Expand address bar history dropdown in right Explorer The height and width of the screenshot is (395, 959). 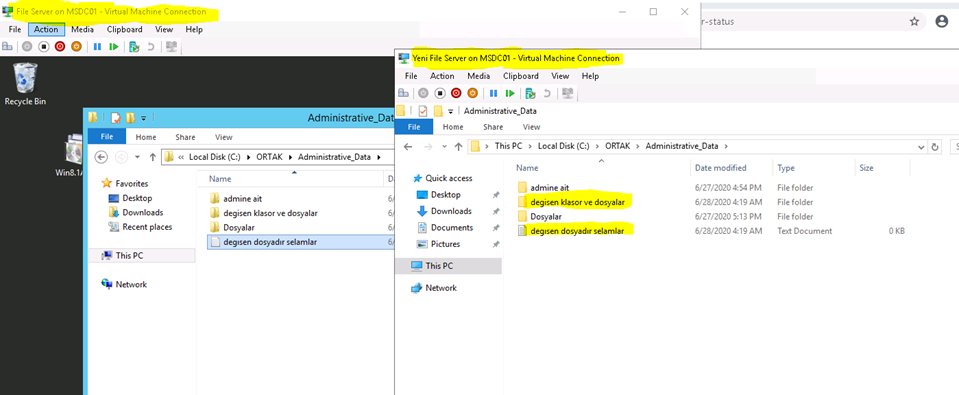pos(921,147)
